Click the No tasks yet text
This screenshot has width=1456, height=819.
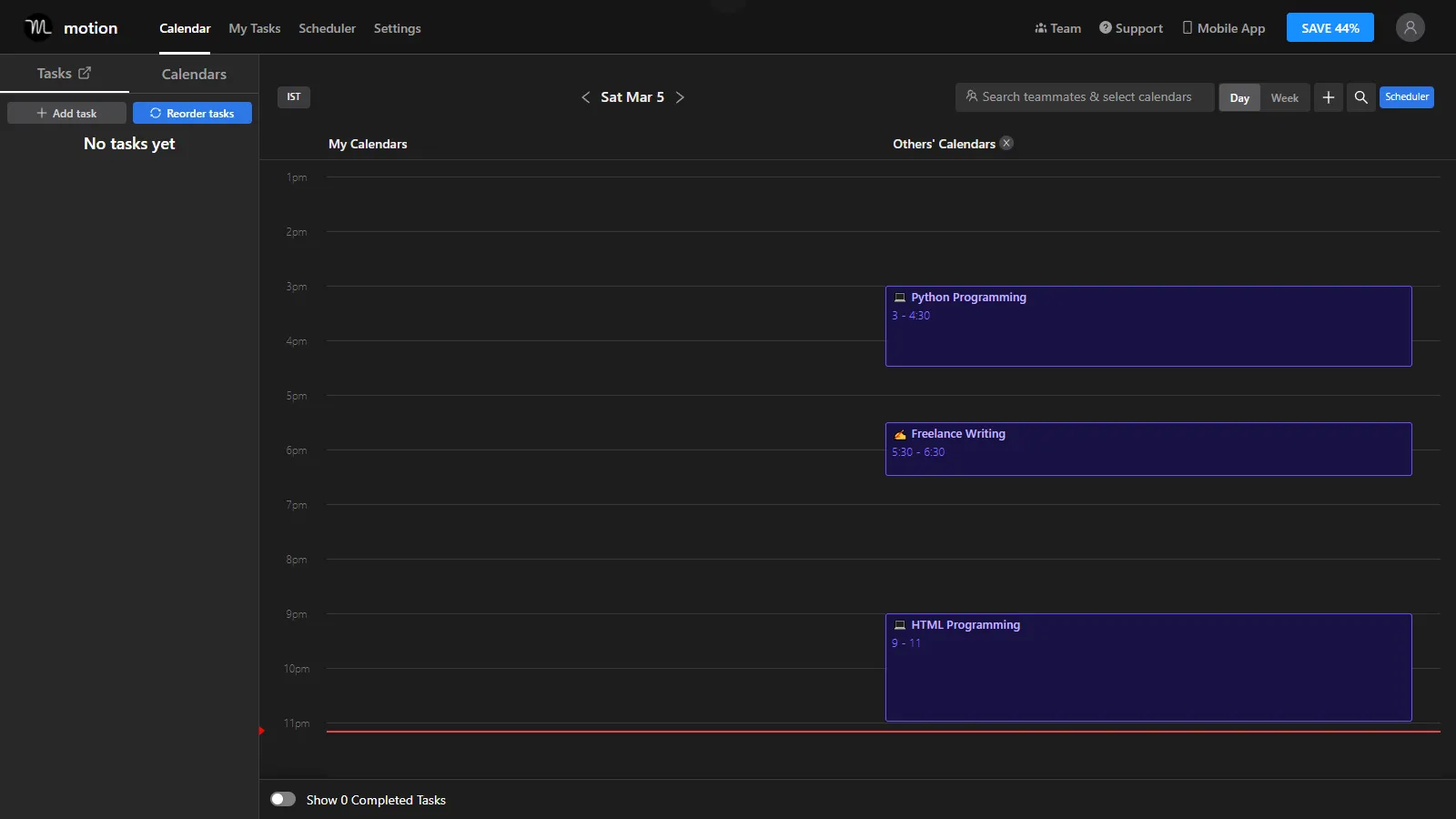(129, 144)
